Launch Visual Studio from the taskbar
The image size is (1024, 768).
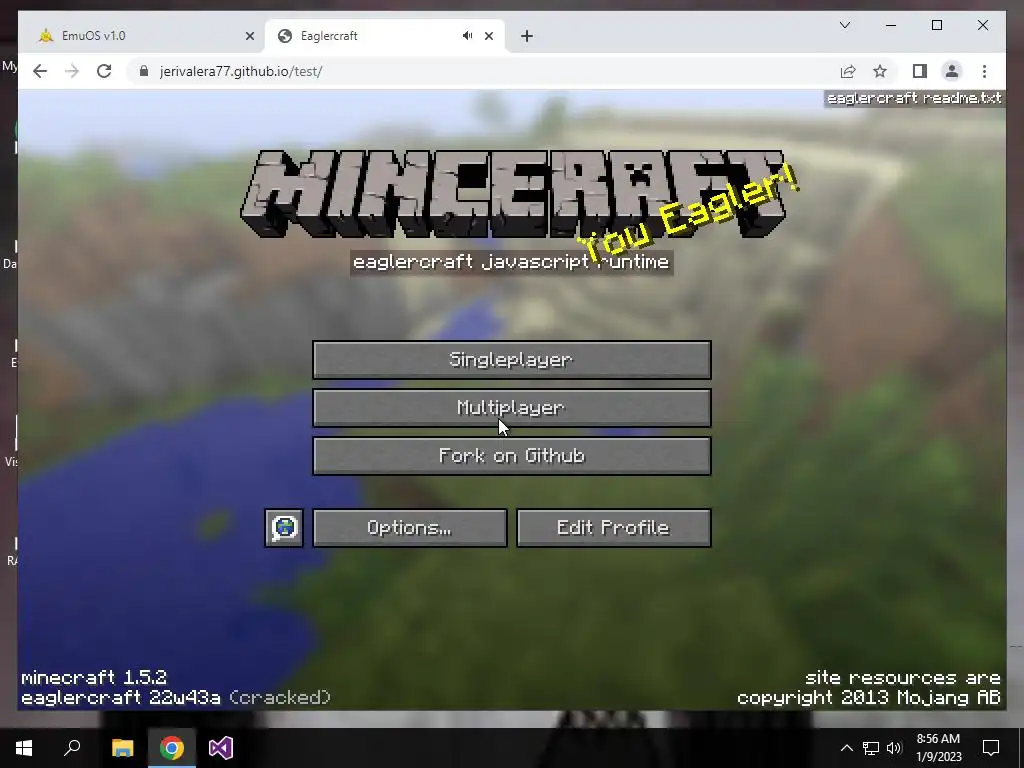click(x=221, y=748)
